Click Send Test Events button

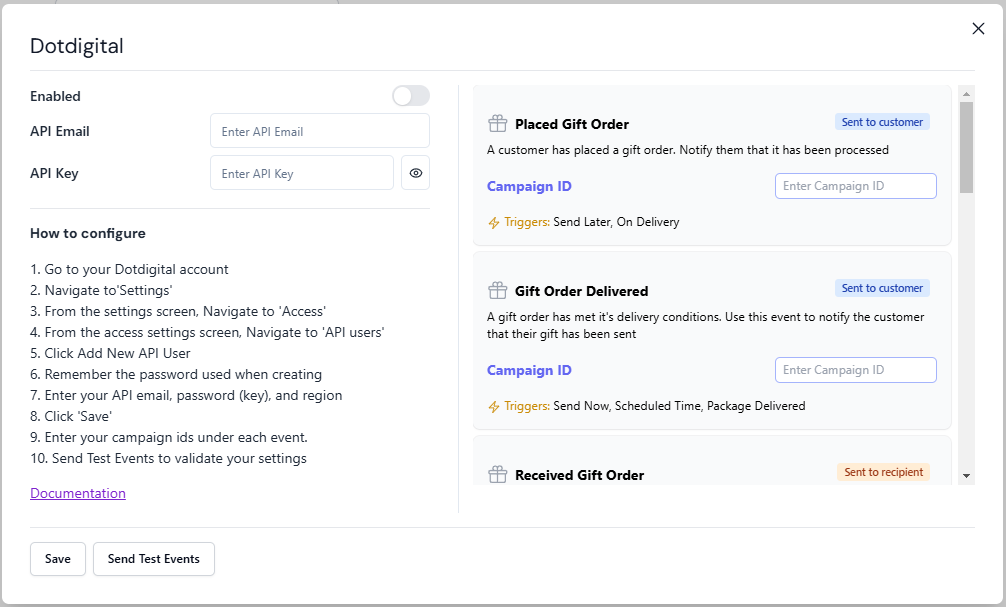coord(153,559)
